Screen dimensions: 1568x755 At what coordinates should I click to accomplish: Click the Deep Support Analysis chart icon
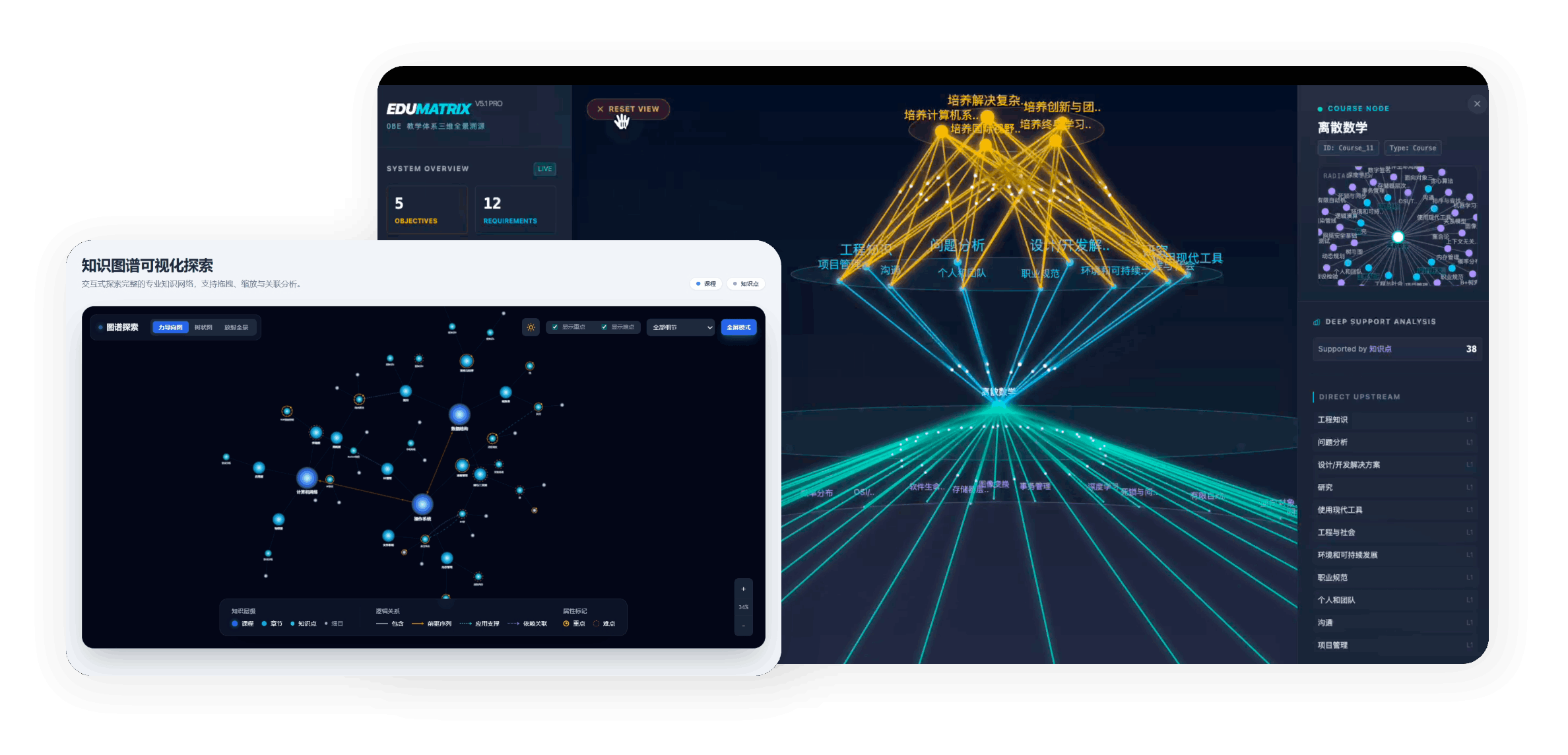1317,322
